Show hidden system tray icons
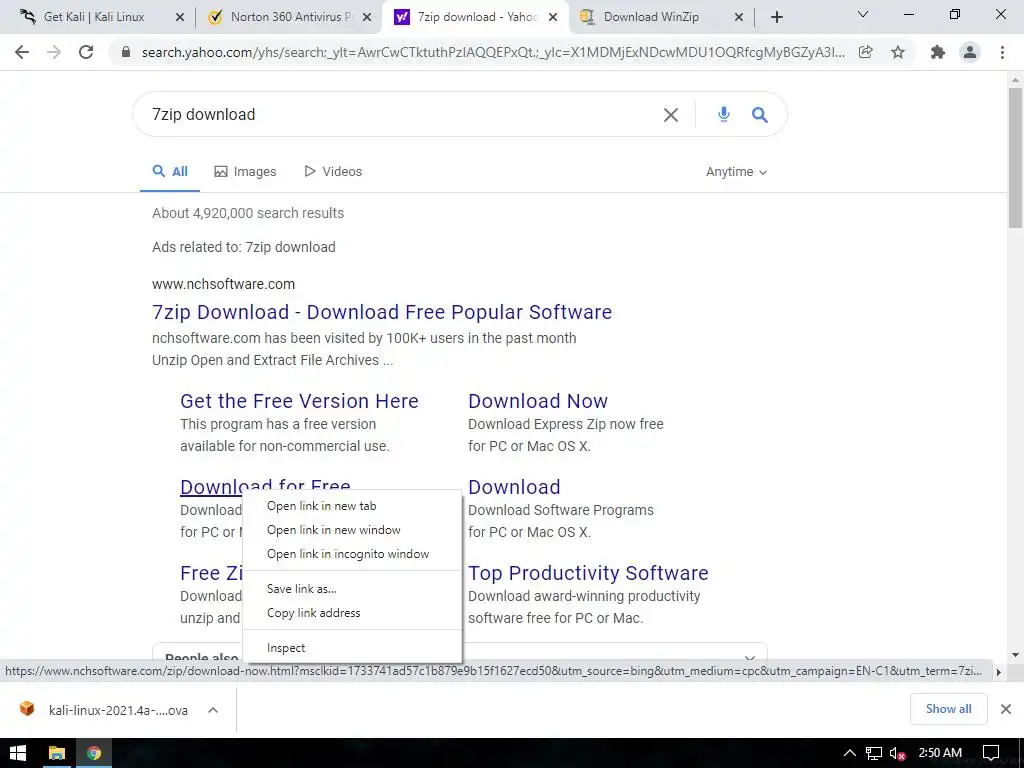The width and height of the screenshot is (1024, 768). [850, 753]
